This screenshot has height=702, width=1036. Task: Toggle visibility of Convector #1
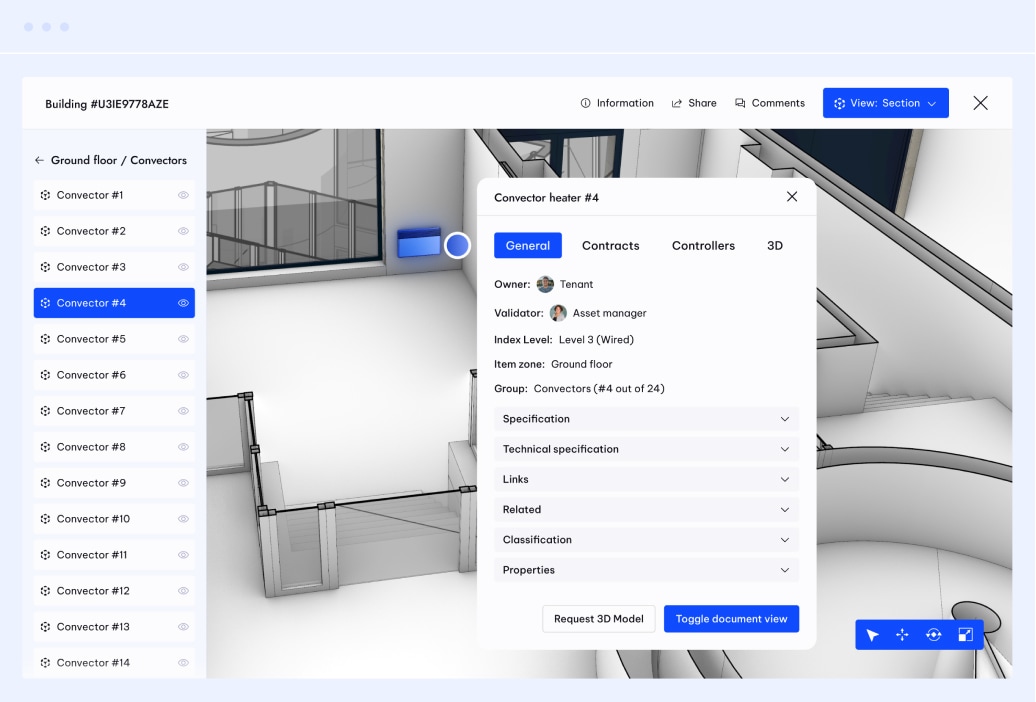click(184, 195)
